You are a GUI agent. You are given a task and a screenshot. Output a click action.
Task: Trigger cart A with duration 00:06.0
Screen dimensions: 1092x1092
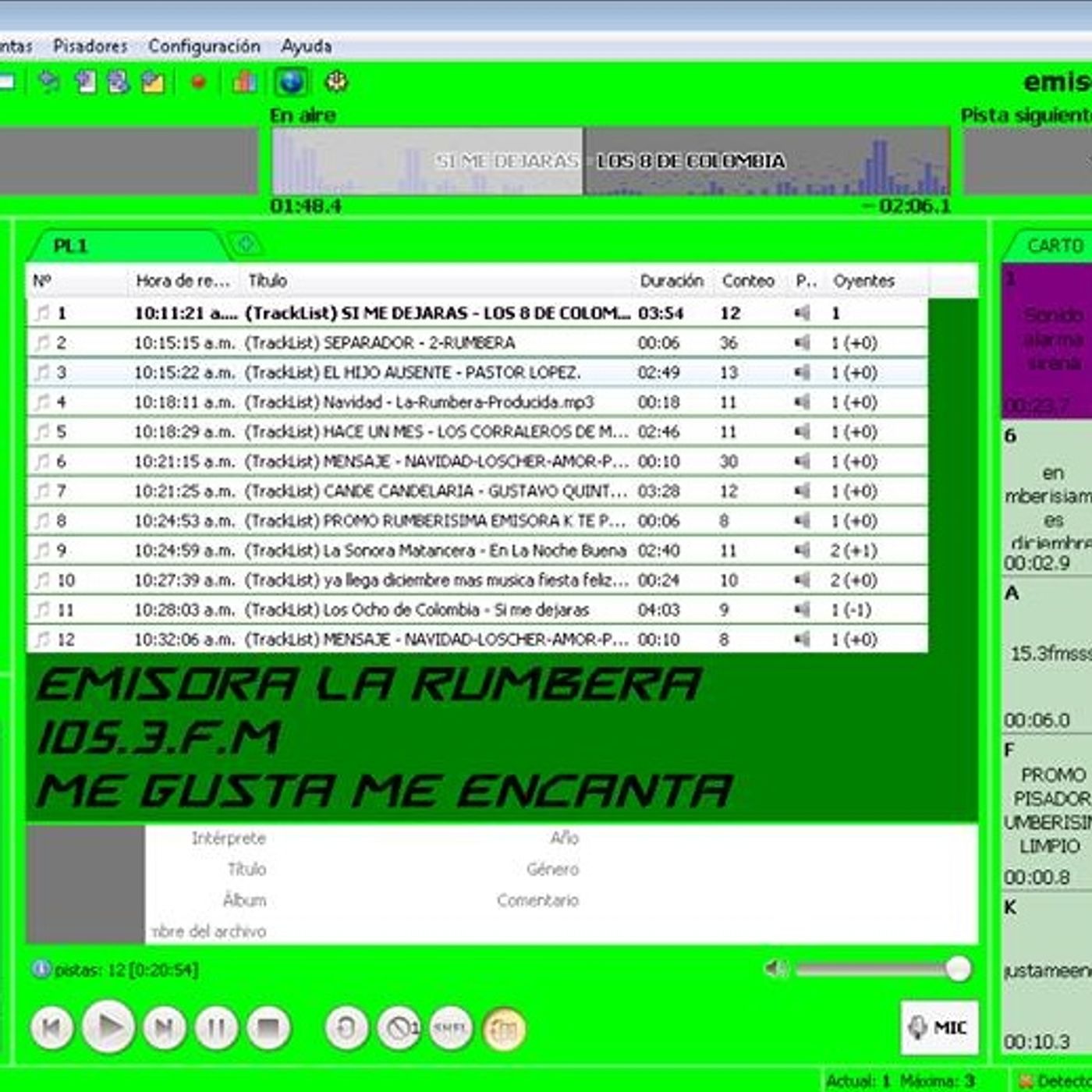(x=1048, y=656)
